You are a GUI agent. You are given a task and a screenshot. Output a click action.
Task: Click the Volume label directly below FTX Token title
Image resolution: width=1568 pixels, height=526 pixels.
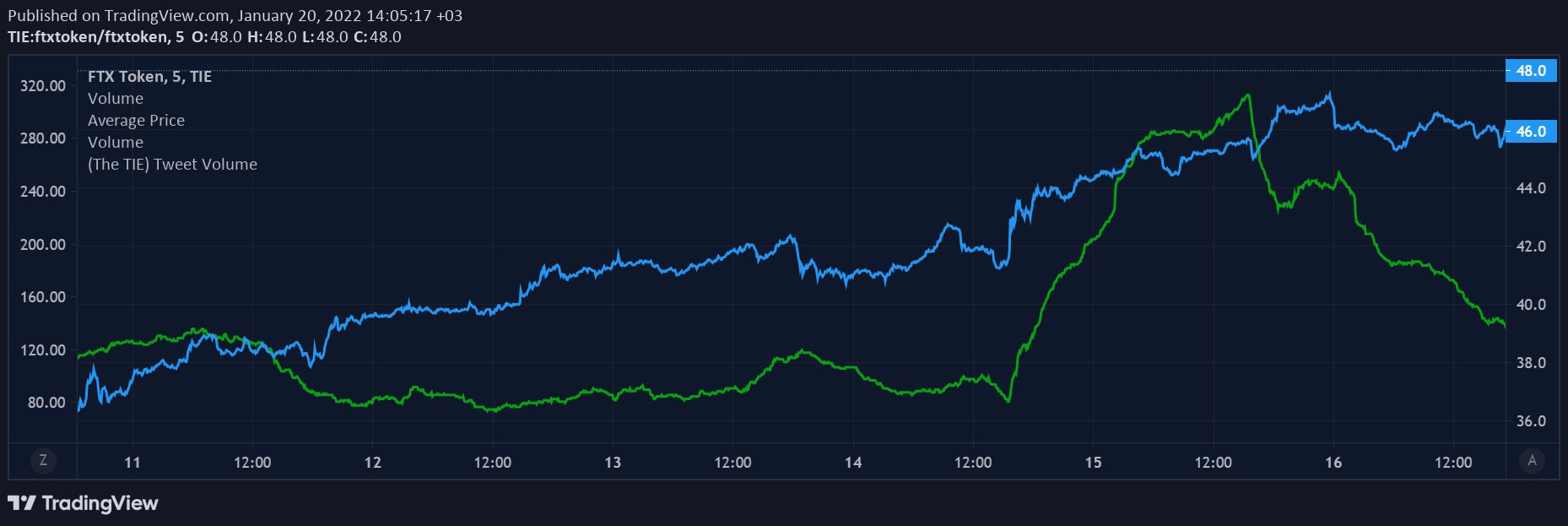point(116,99)
